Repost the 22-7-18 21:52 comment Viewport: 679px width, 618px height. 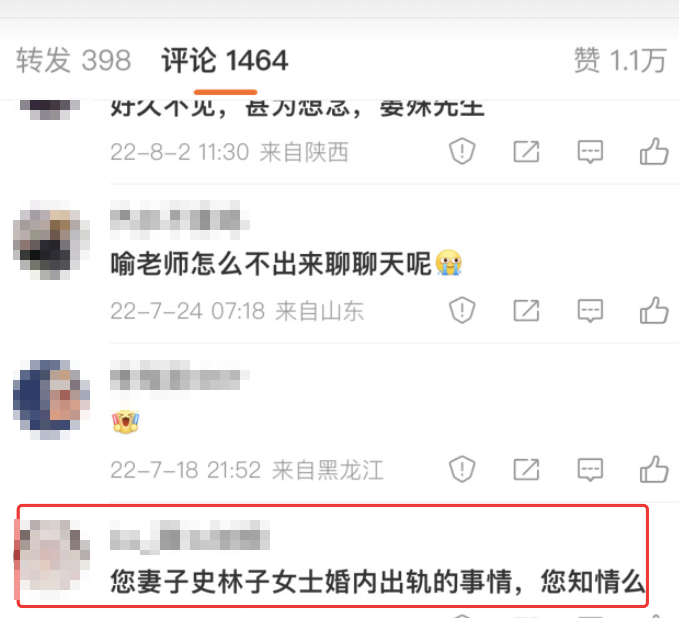click(x=527, y=469)
